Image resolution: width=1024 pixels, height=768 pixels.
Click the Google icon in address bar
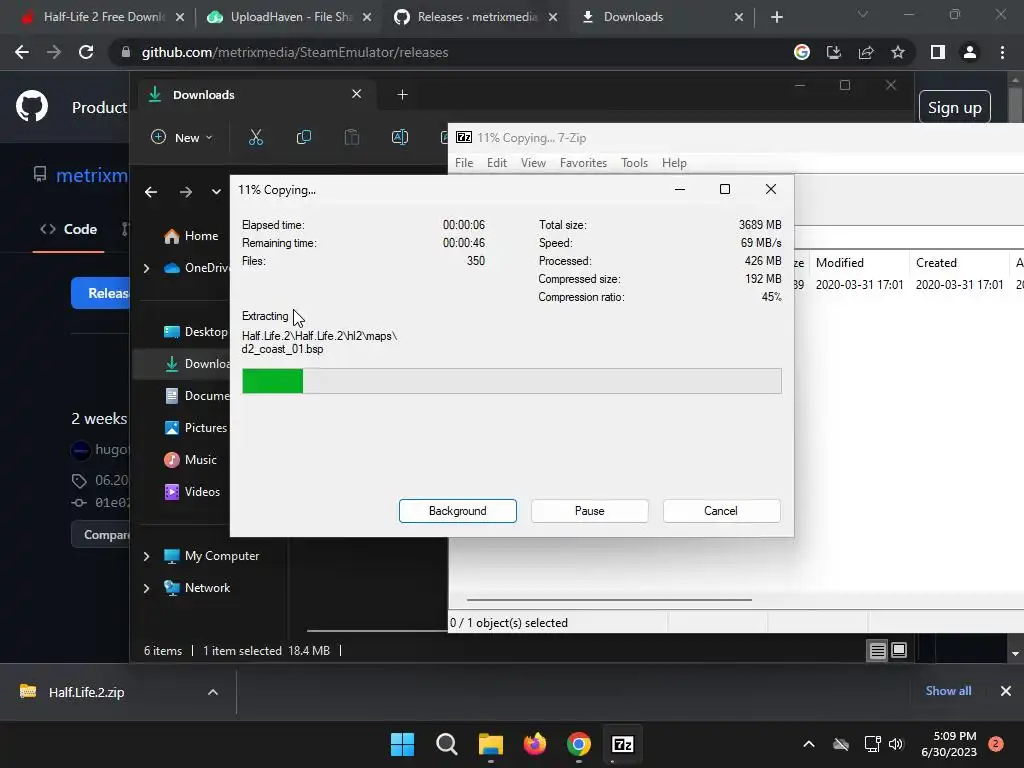point(802,52)
